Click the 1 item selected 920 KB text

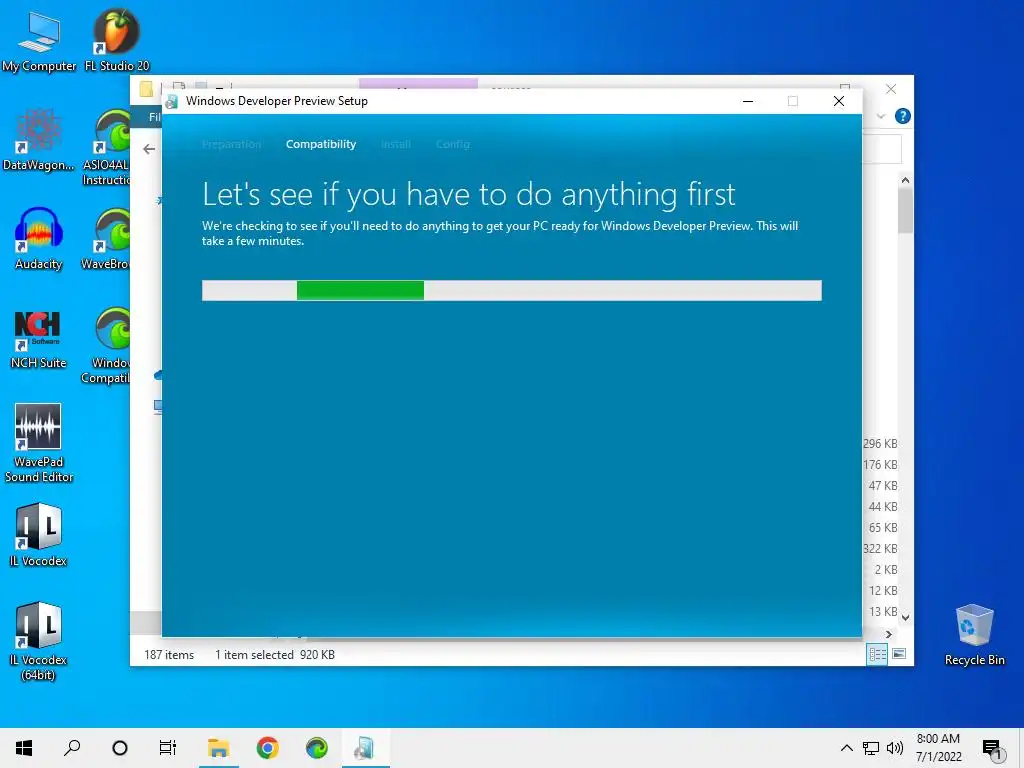coord(275,654)
